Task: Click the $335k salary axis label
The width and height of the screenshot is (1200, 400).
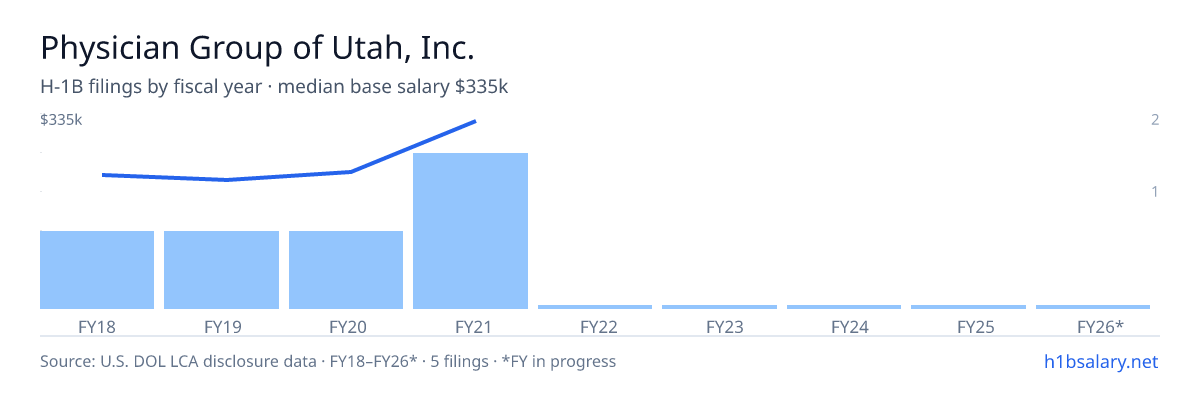Action: (61, 120)
